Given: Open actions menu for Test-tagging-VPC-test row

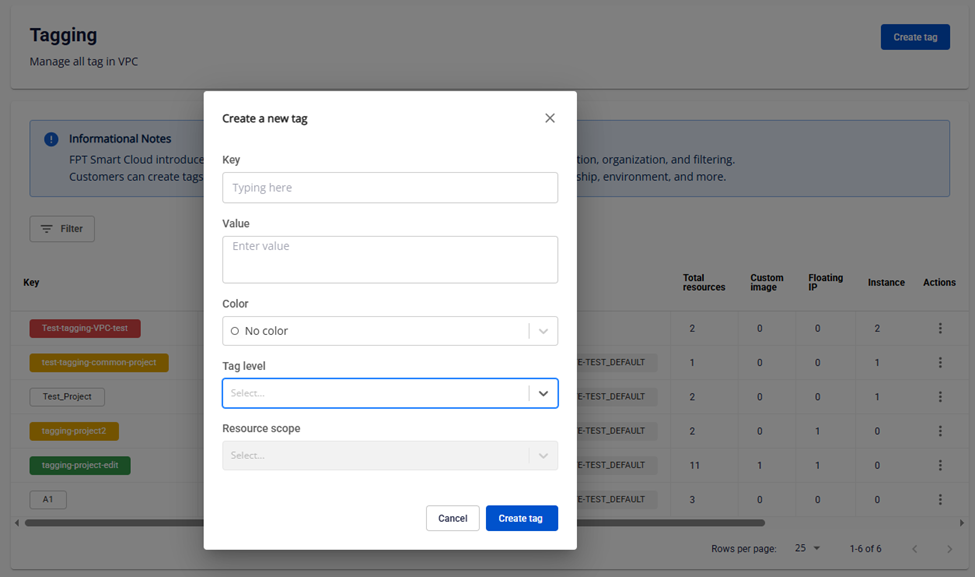Looking at the screenshot, I should (939, 328).
